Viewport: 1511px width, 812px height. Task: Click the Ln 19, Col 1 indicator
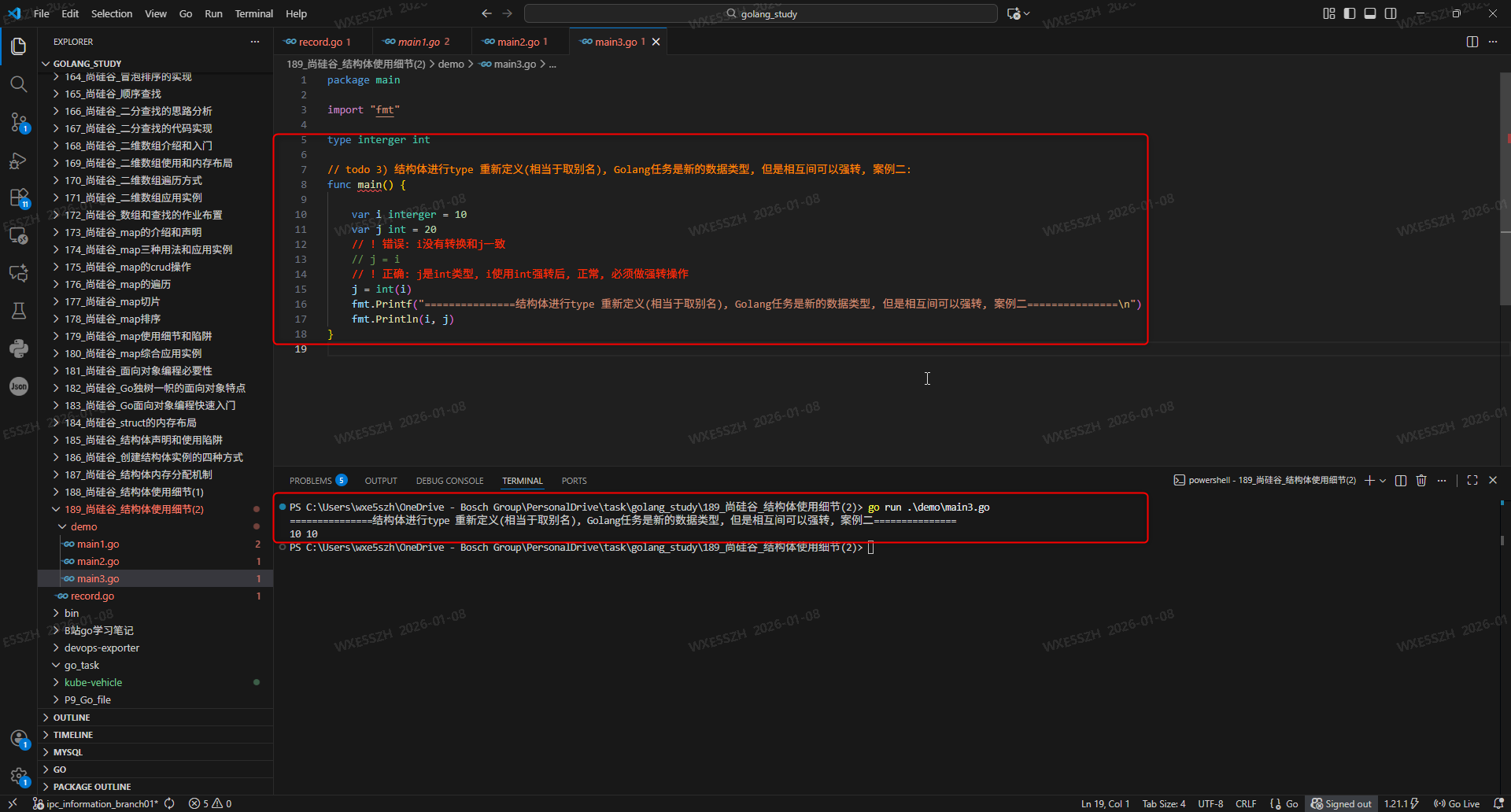point(1105,803)
